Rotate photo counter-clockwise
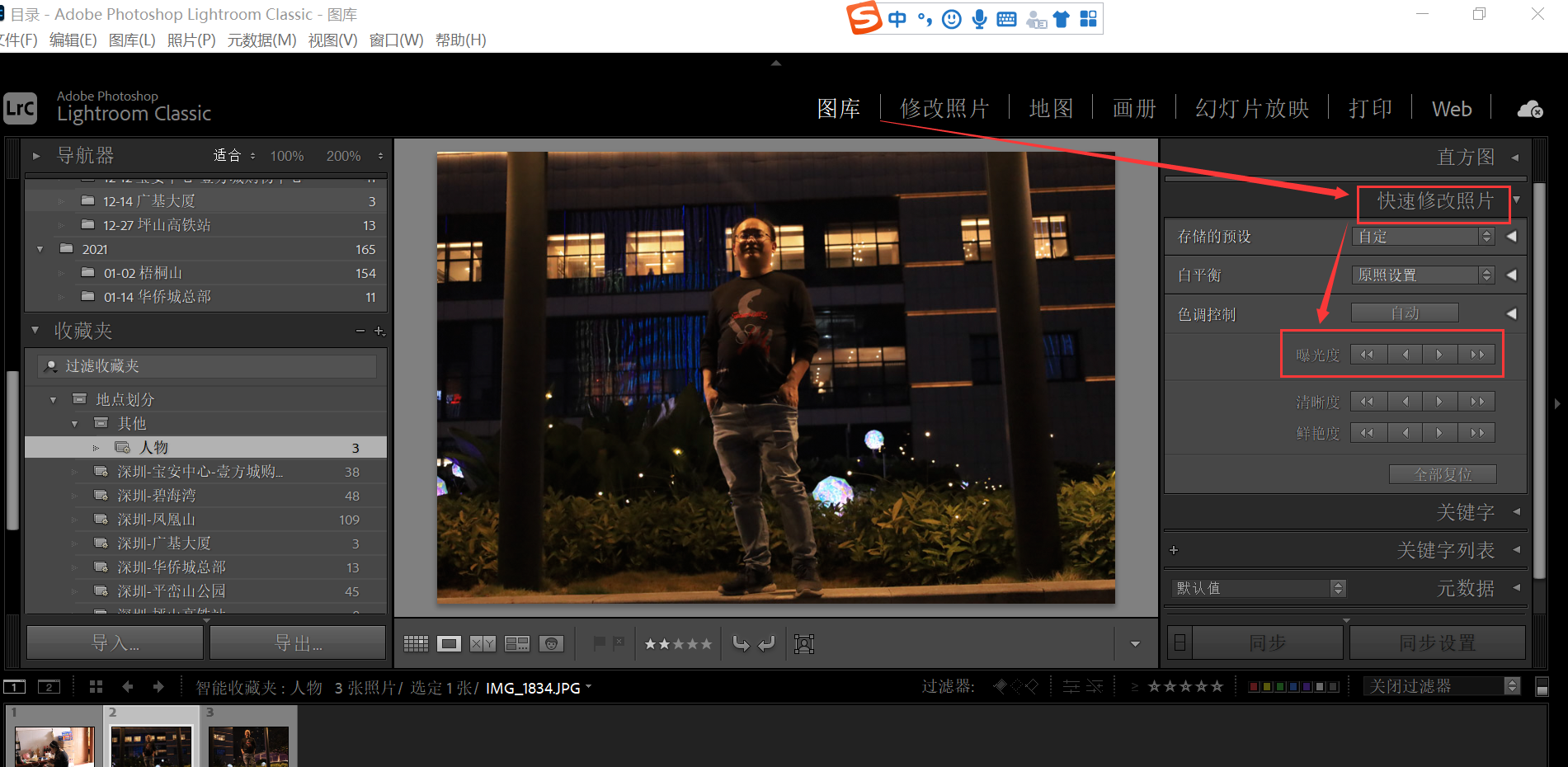This screenshot has width=1568, height=767. coord(741,643)
